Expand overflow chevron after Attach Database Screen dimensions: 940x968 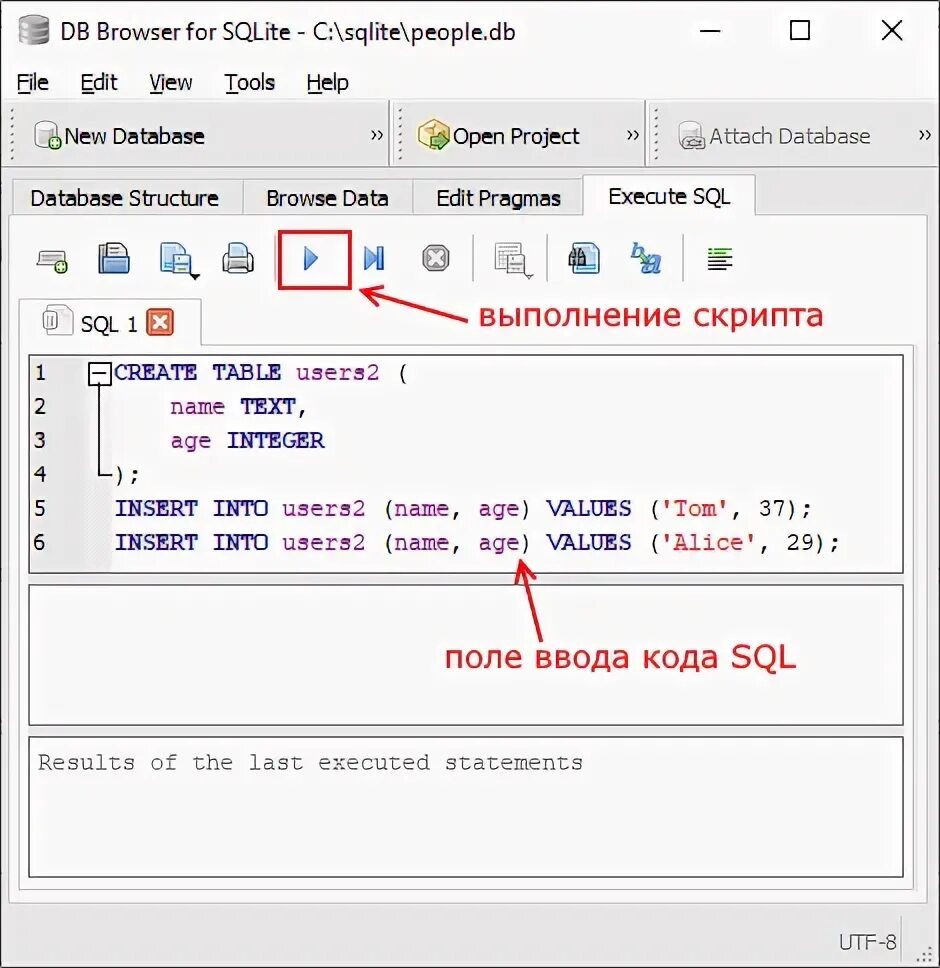tap(925, 135)
